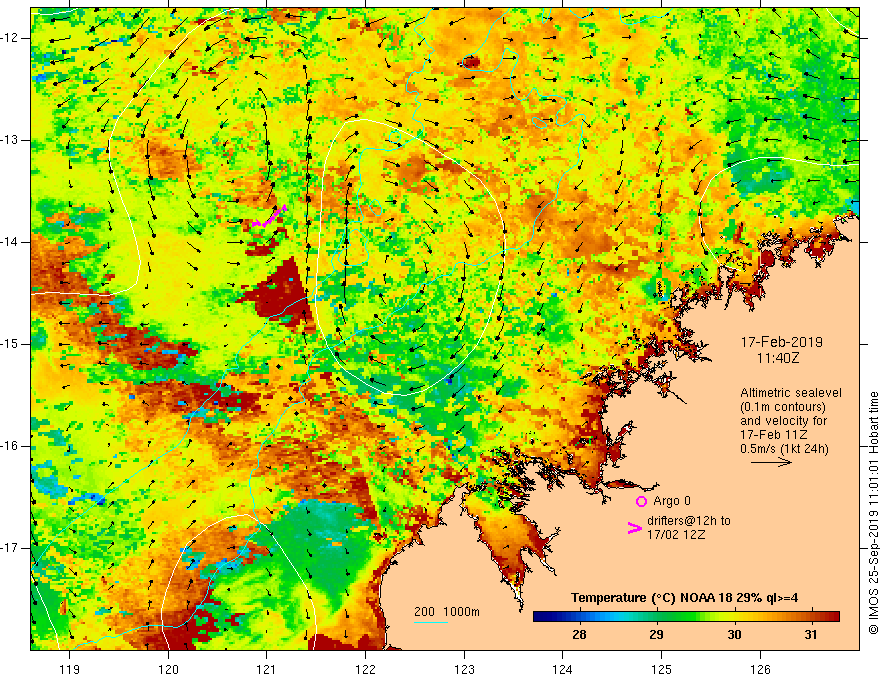Image resolution: width=880 pixels, height=680 pixels.
Task: Click the color bar tick label 31
Action: [811, 635]
